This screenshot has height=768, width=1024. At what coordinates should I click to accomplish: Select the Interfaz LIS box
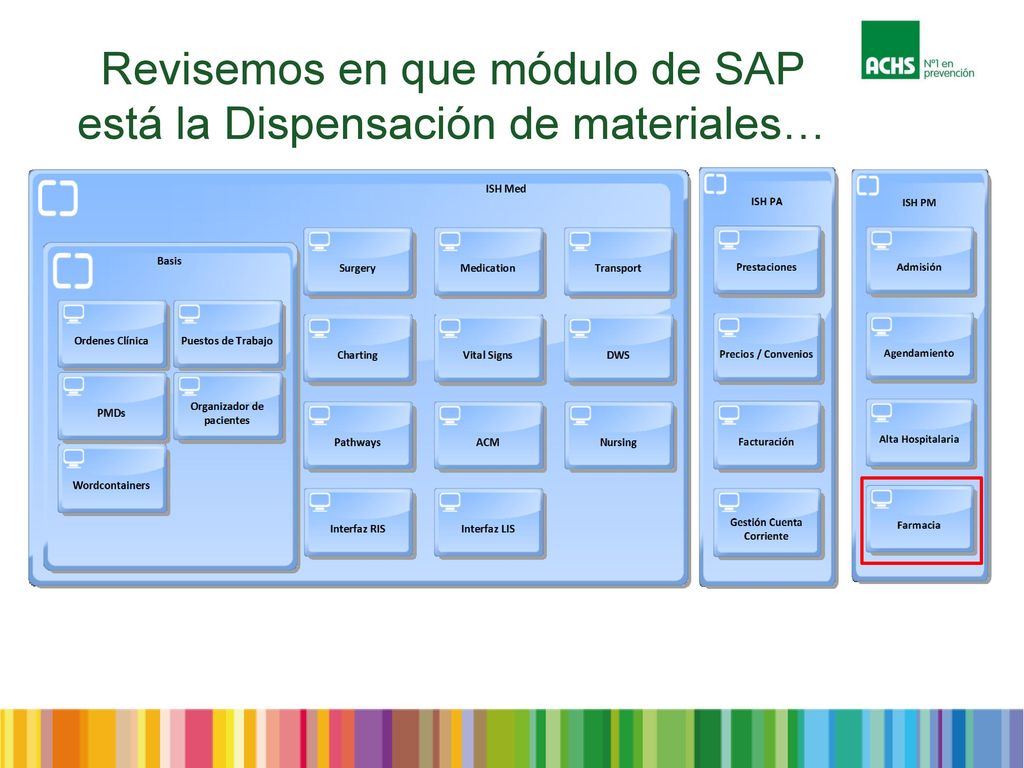pyautogui.click(x=488, y=522)
